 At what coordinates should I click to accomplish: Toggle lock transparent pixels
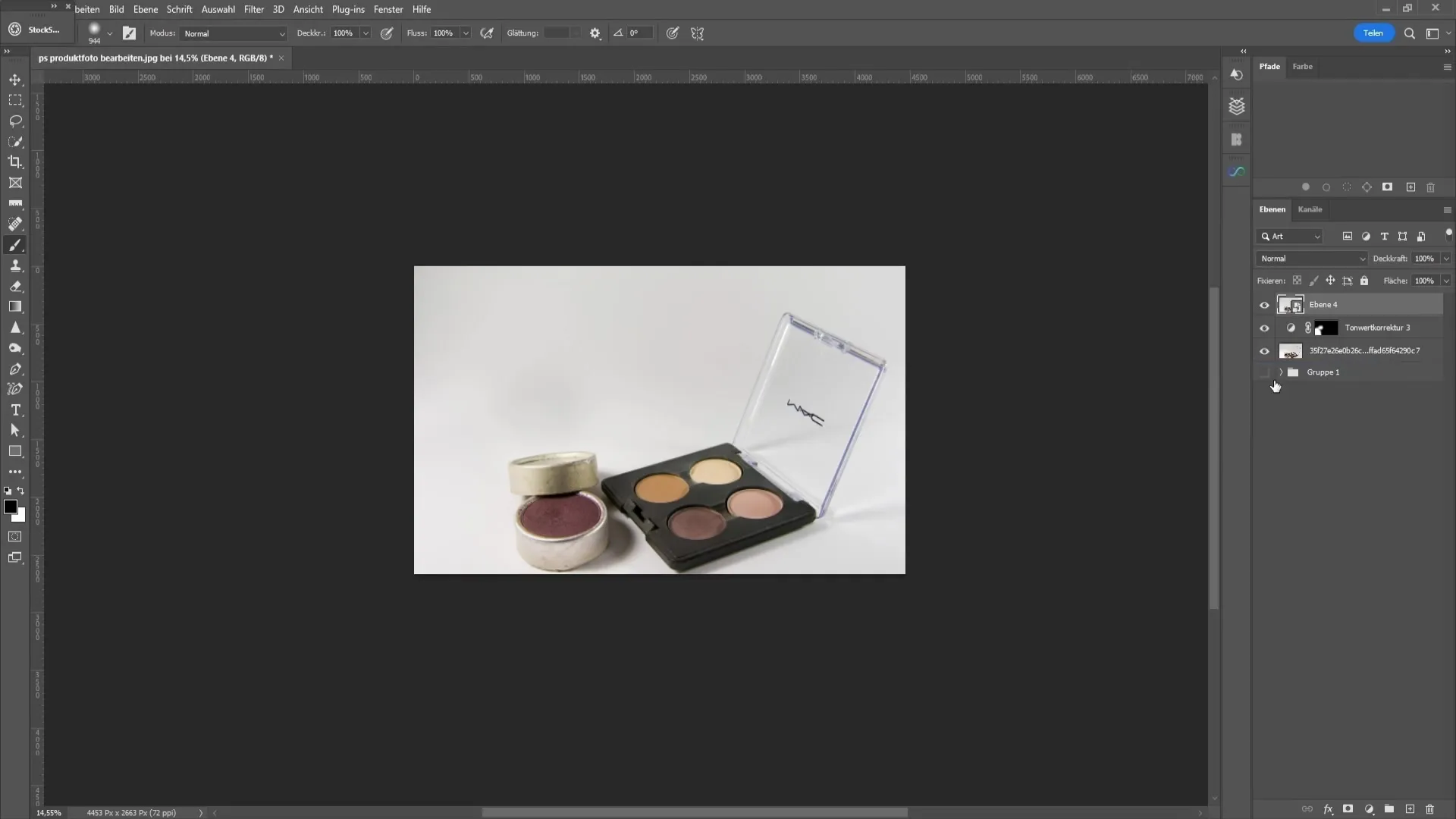pos(1297,281)
